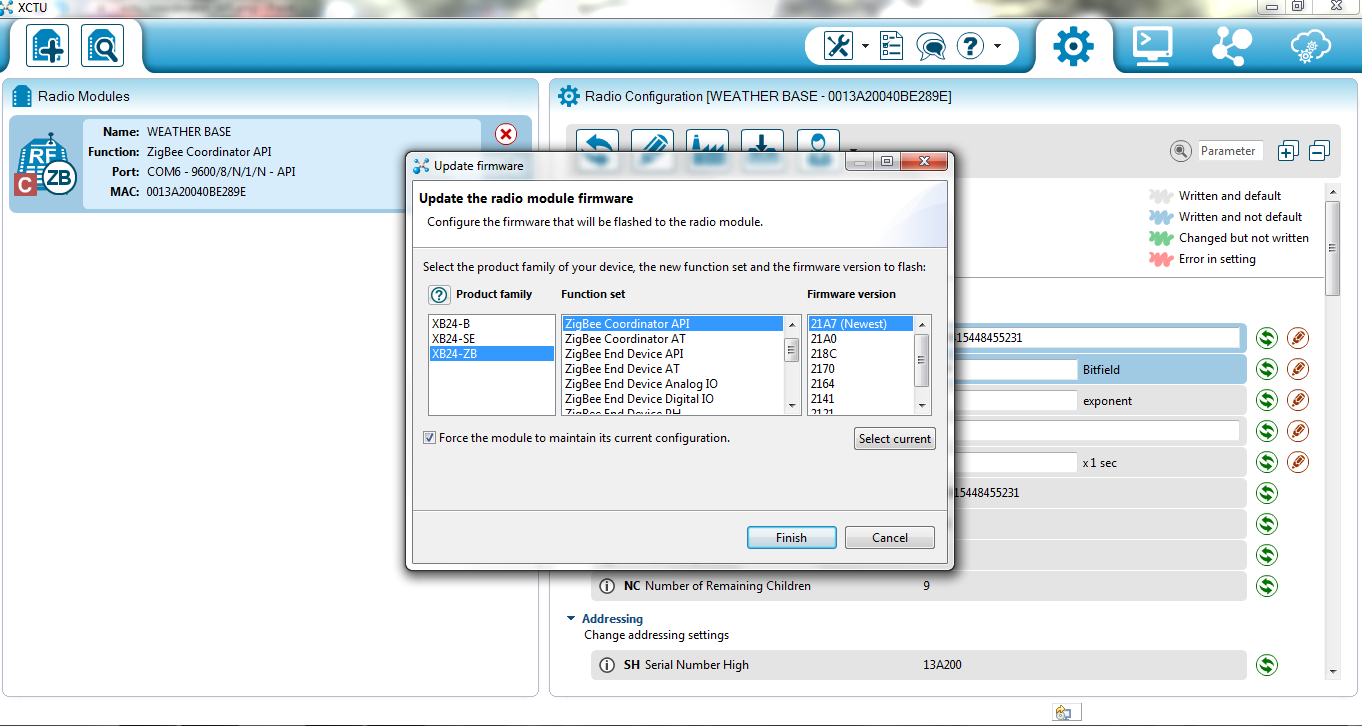This screenshot has height=726, width=1362.
Task: Remove the WEATHER BASE module with red X
Action: click(506, 134)
